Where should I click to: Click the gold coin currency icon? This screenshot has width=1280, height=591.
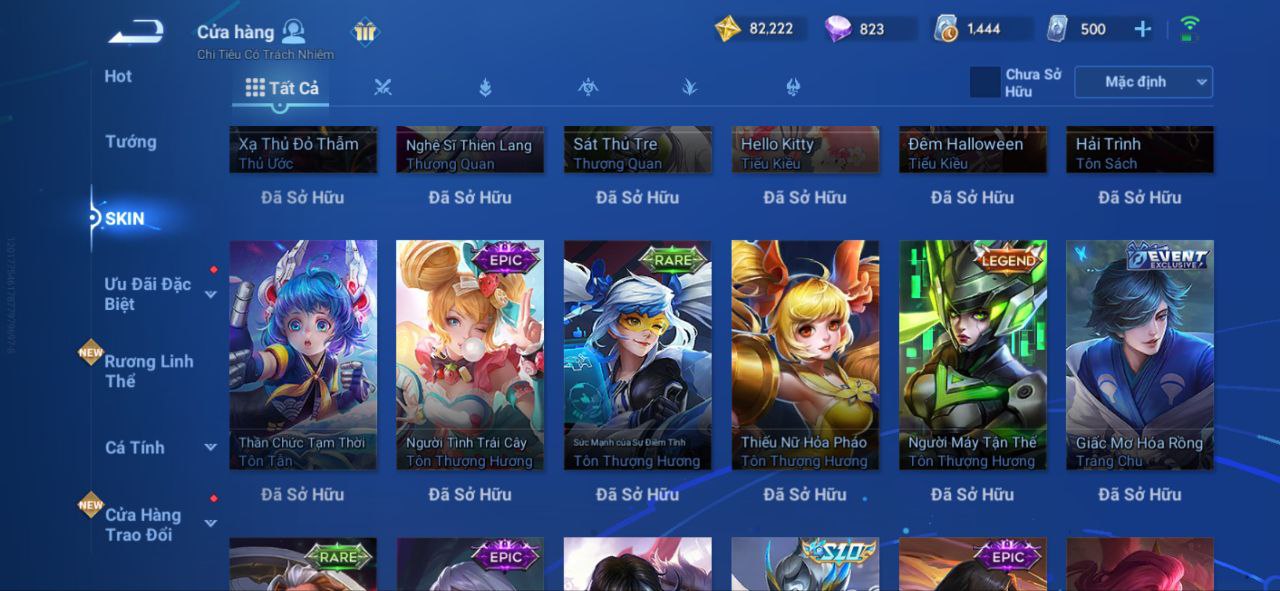[728, 29]
